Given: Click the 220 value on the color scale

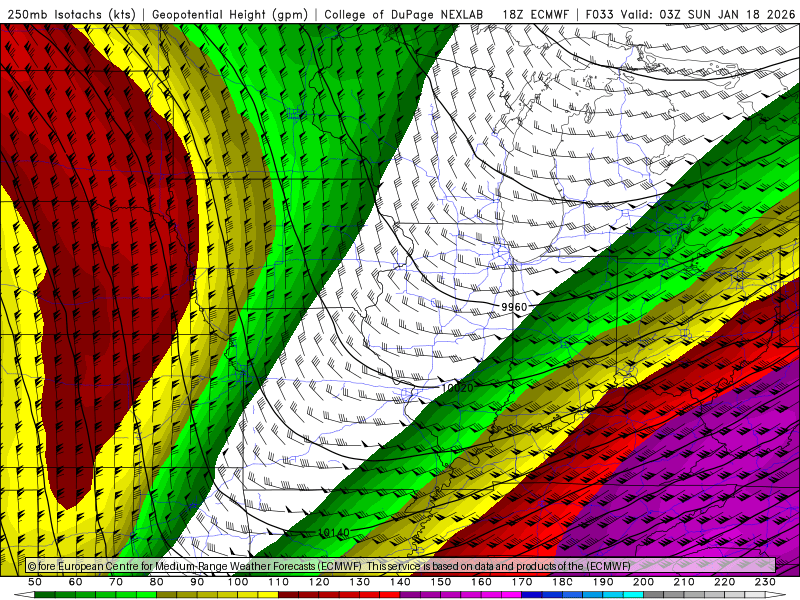Looking at the screenshot, I should click(725, 582).
